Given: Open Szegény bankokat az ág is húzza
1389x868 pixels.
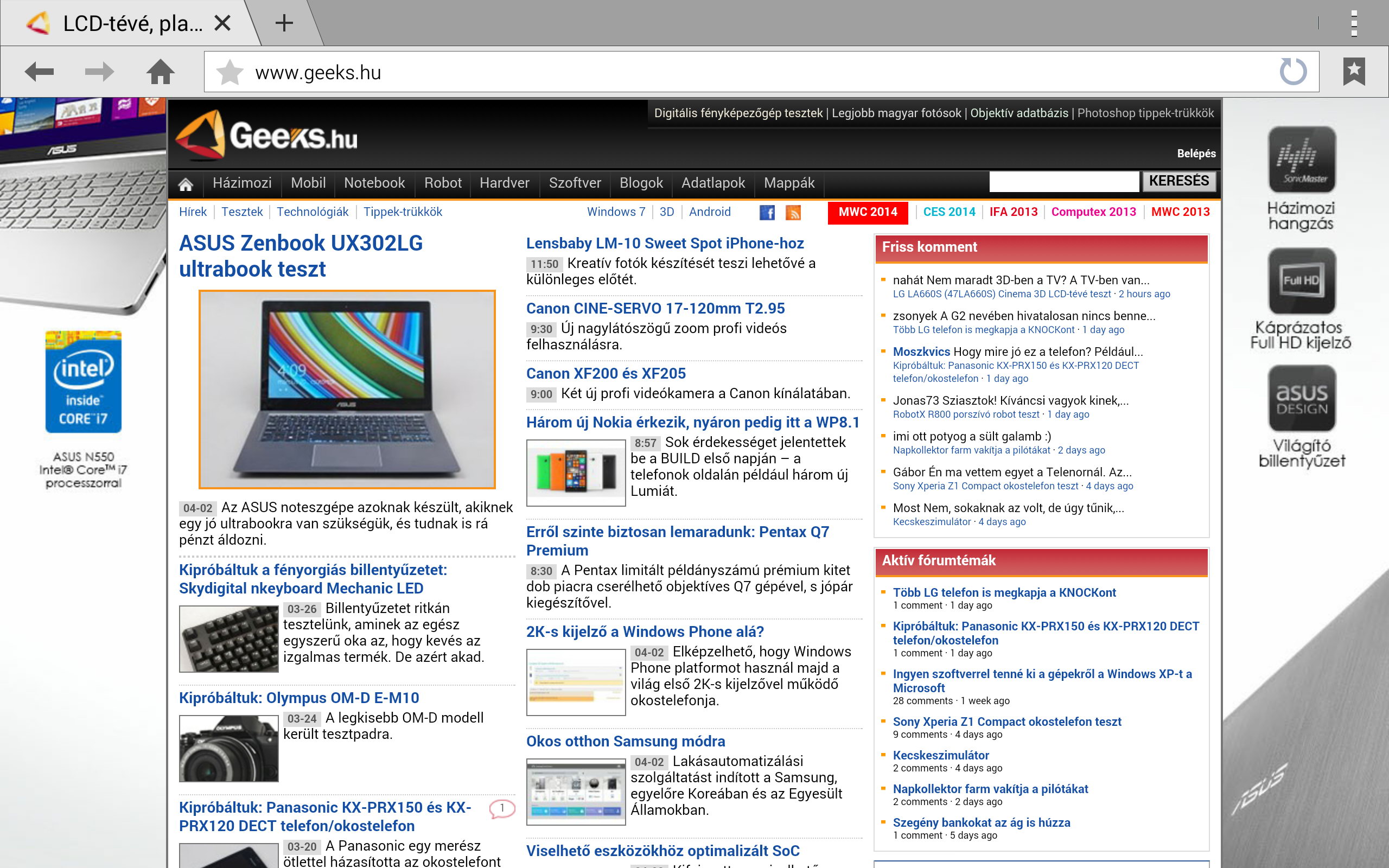Looking at the screenshot, I should pyautogui.click(x=982, y=822).
